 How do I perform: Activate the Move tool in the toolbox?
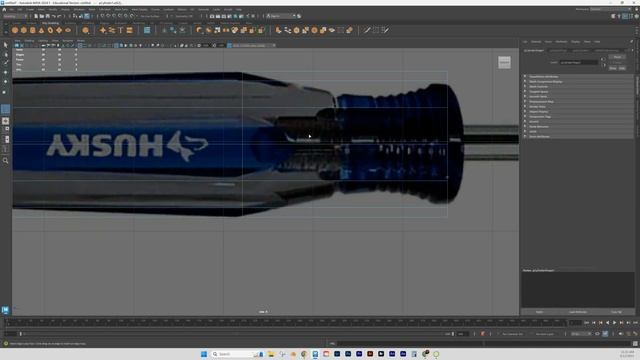[5, 73]
